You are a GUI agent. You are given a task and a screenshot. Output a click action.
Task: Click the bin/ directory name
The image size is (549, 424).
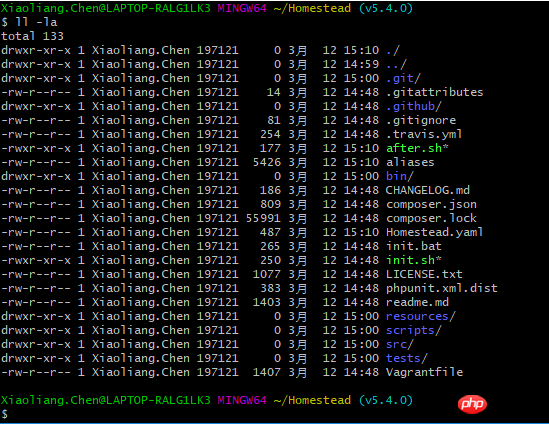[x=399, y=176]
